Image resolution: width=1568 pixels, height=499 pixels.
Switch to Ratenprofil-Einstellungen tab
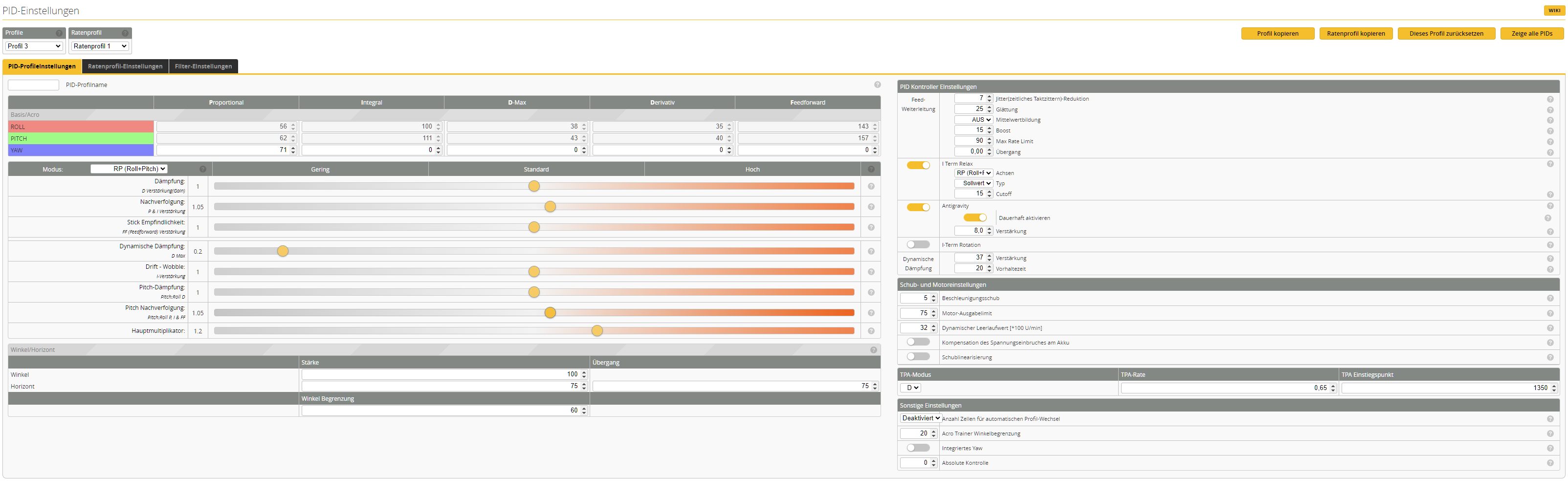125,66
